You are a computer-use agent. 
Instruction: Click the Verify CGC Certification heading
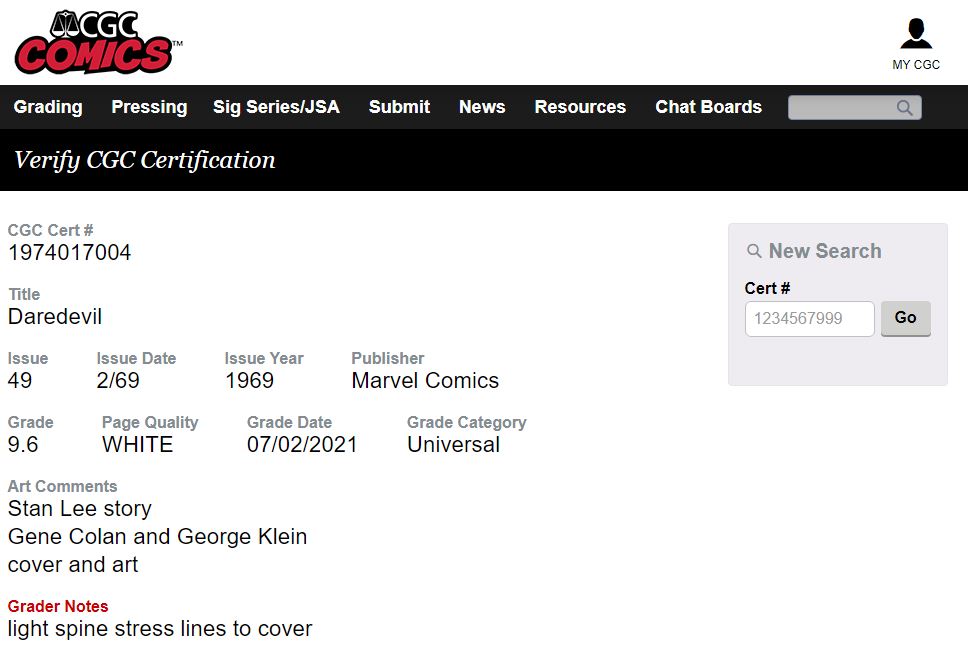[145, 160]
